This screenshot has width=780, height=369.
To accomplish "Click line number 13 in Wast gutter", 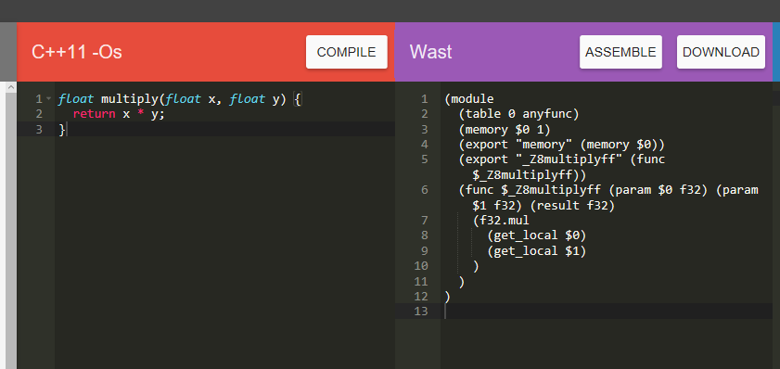I will pyautogui.click(x=421, y=312).
